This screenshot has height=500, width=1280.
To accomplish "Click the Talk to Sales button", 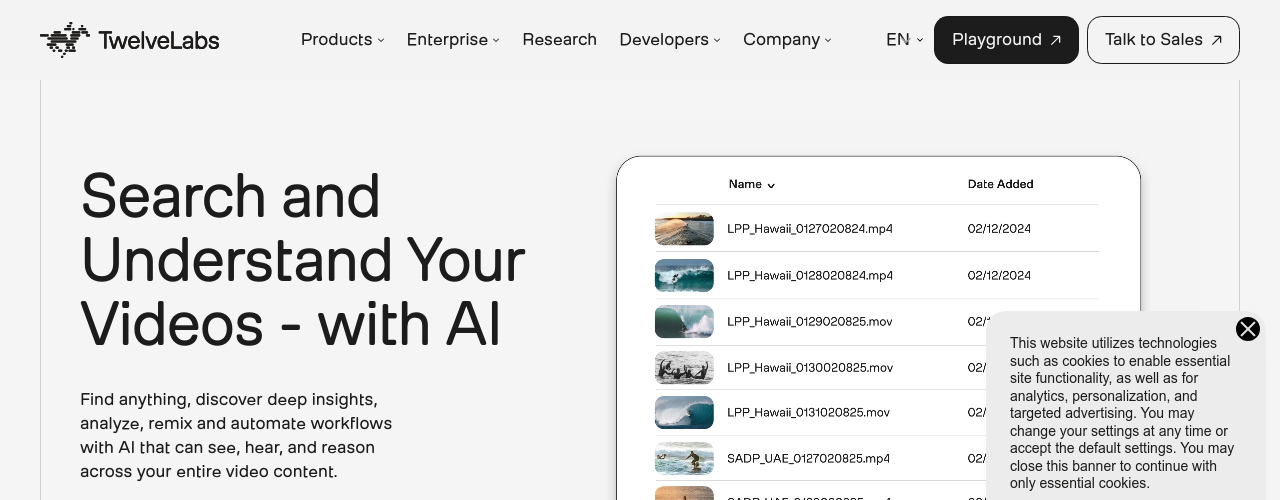I will tap(1163, 40).
